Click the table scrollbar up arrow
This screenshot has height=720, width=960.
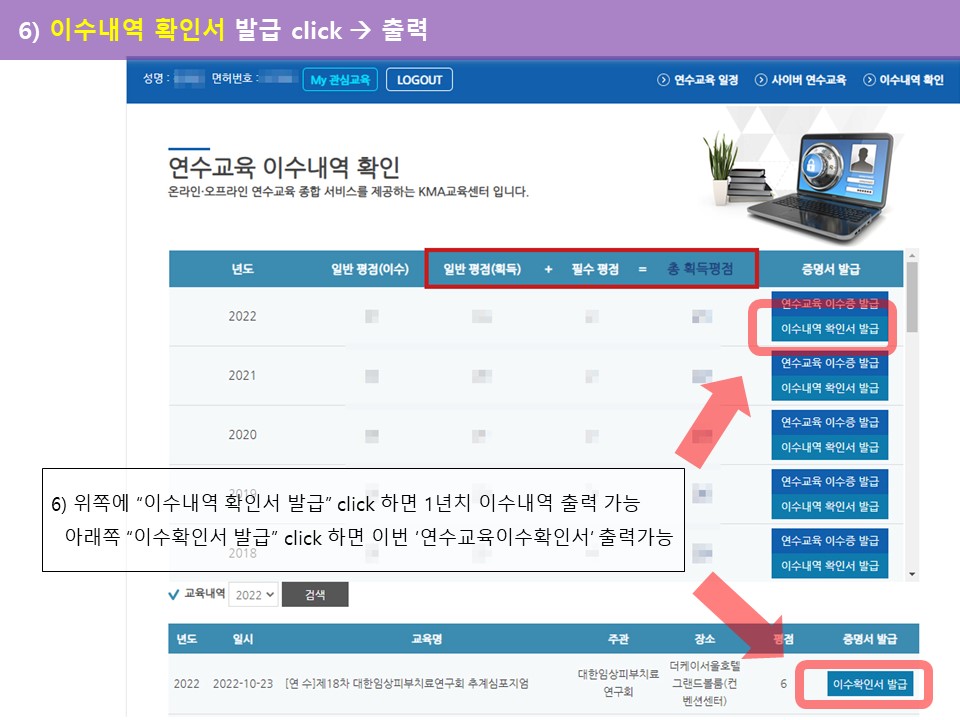(x=911, y=256)
